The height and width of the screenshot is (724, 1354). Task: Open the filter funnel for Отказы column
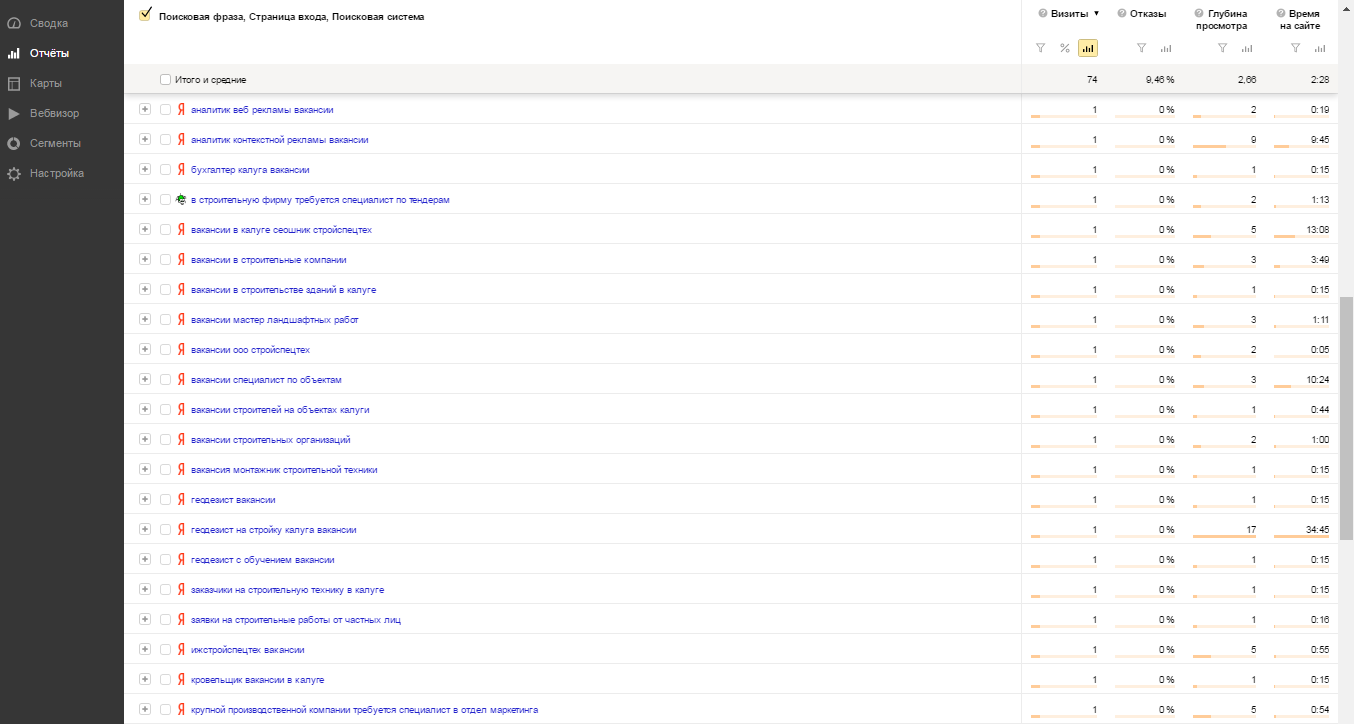click(1141, 48)
